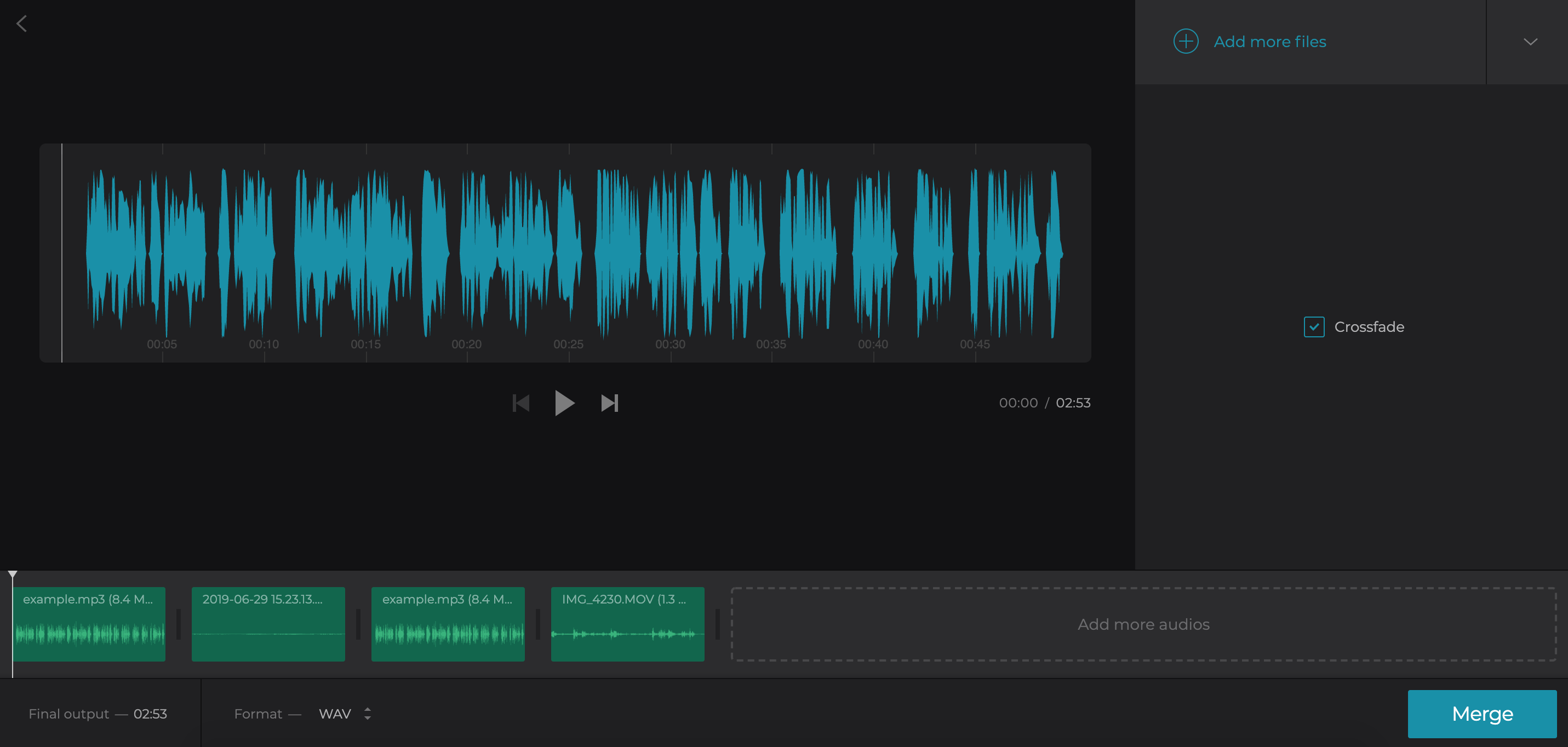Uncheck the Crossfade checkbox
This screenshot has width=1568, height=747.
click(x=1314, y=326)
